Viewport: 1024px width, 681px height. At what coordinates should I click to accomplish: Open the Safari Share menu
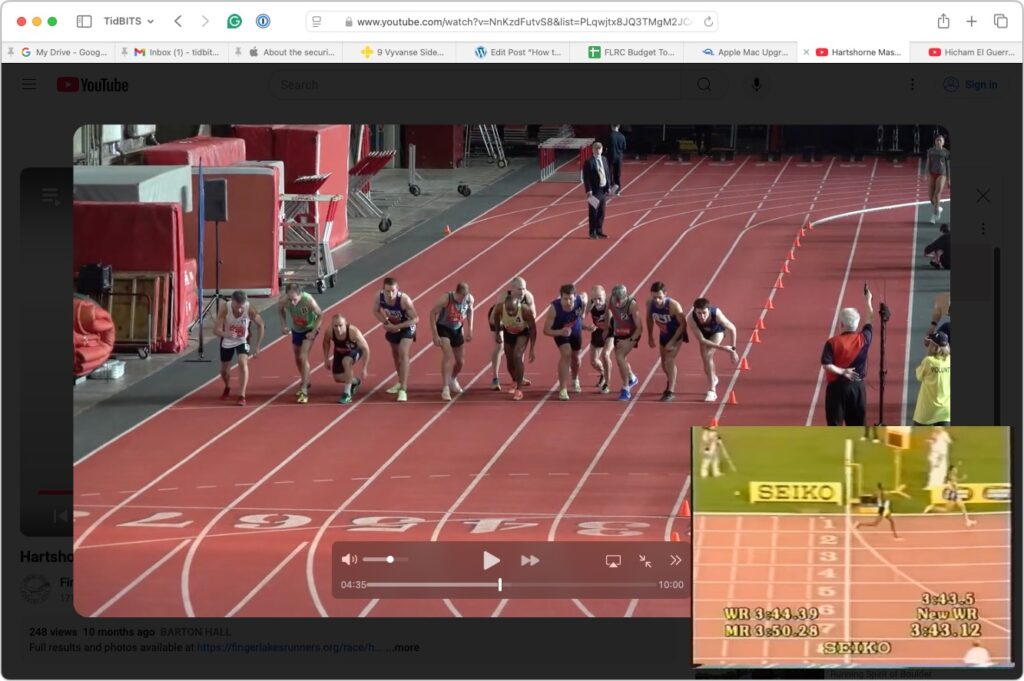[943, 21]
